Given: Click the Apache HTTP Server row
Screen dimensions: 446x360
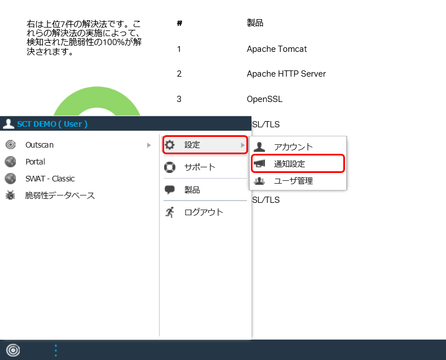Looking at the screenshot, I should pyautogui.click(x=286, y=74).
